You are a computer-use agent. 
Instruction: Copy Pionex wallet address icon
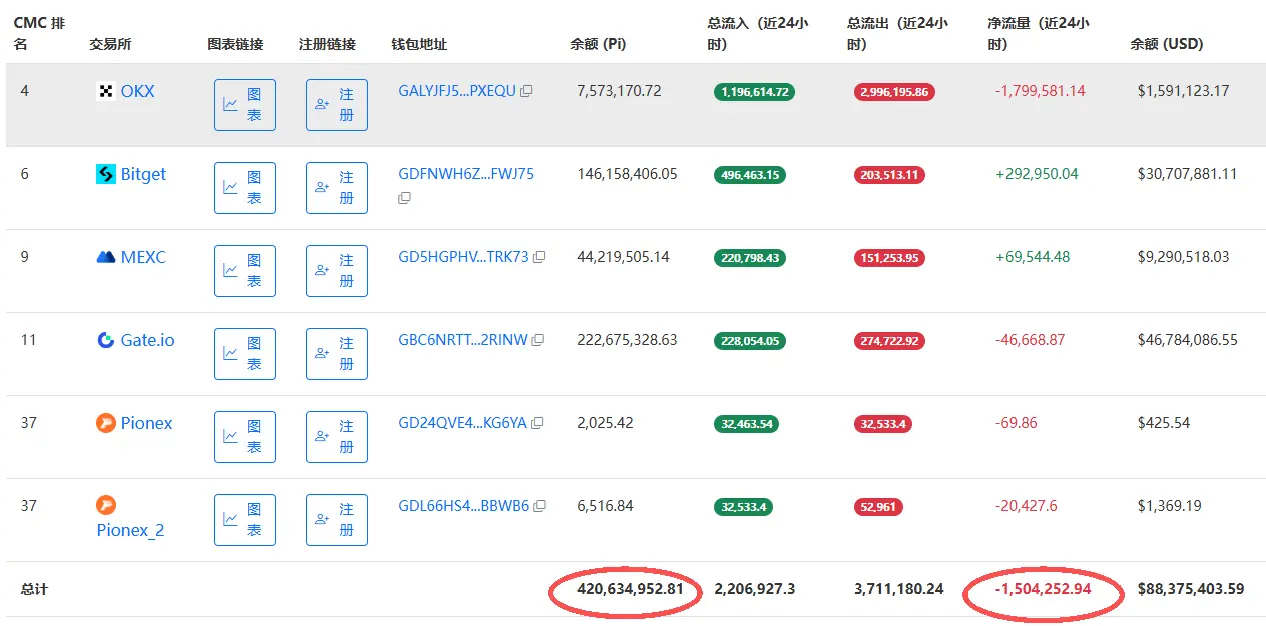pos(537,423)
